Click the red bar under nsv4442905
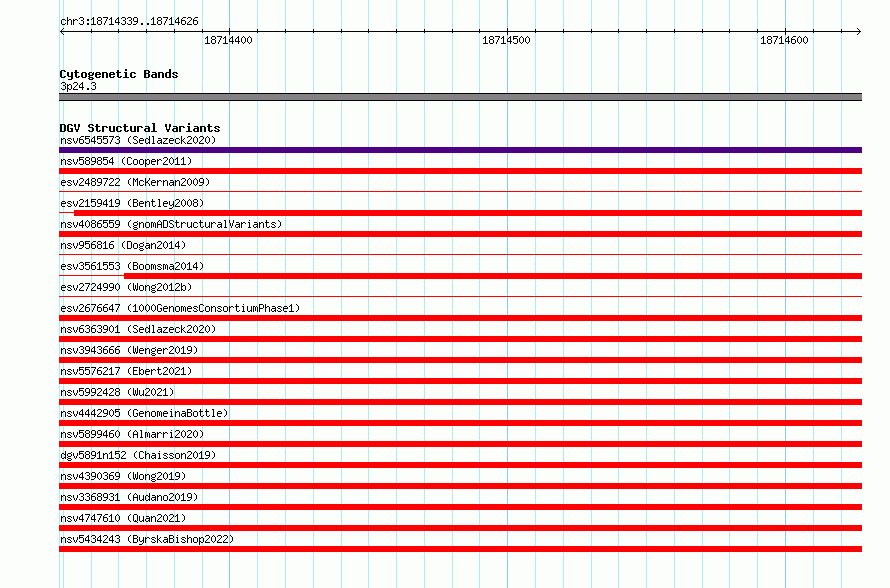Viewport: 890px width, 588px height. 460,423
